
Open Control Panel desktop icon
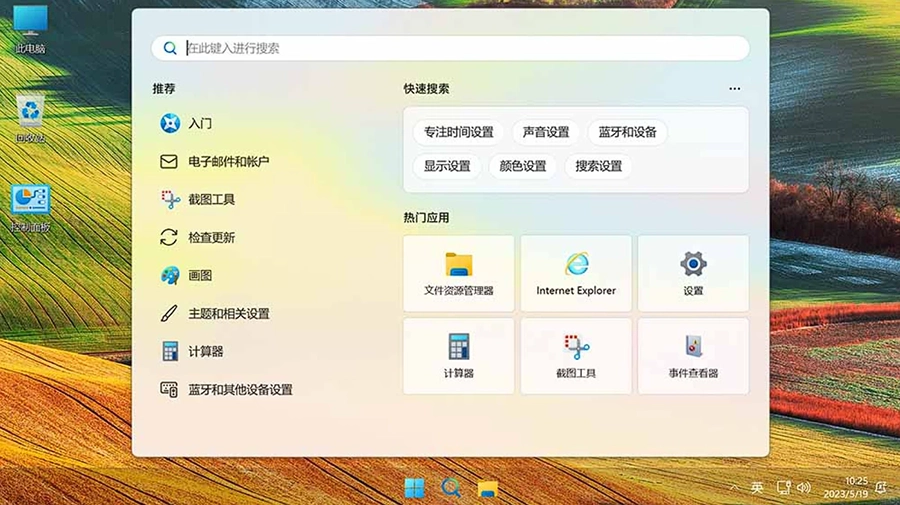pos(30,207)
